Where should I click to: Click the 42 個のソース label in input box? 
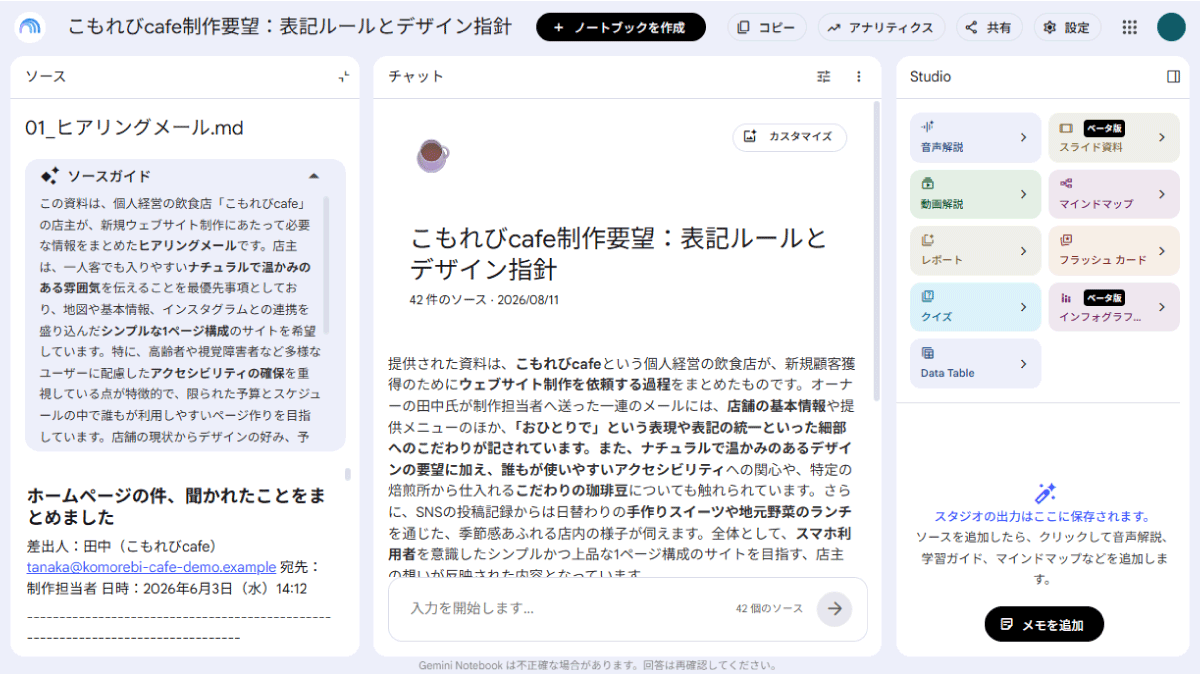click(x=769, y=608)
